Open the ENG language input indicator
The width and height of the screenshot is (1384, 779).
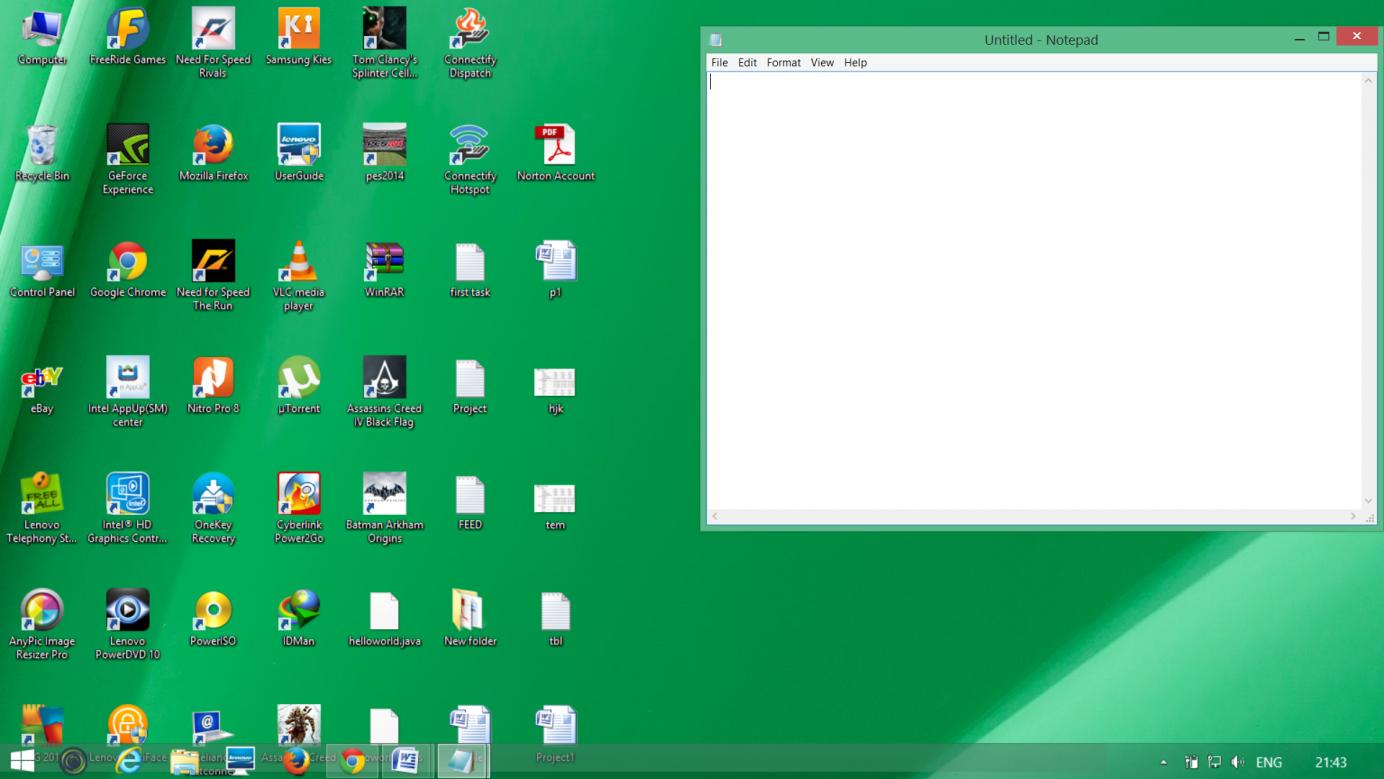click(1269, 762)
